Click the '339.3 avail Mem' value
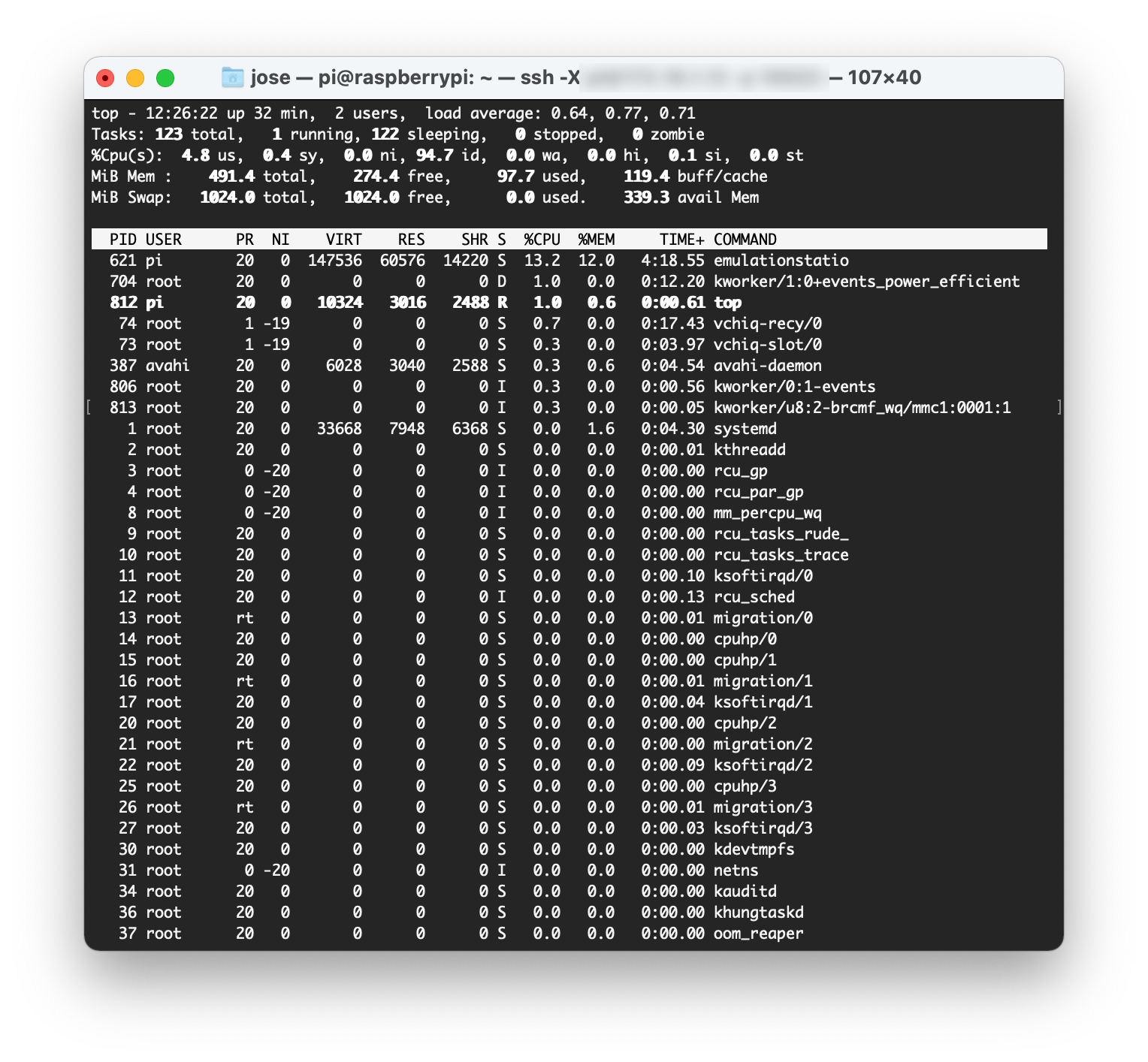 pyautogui.click(x=691, y=198)
